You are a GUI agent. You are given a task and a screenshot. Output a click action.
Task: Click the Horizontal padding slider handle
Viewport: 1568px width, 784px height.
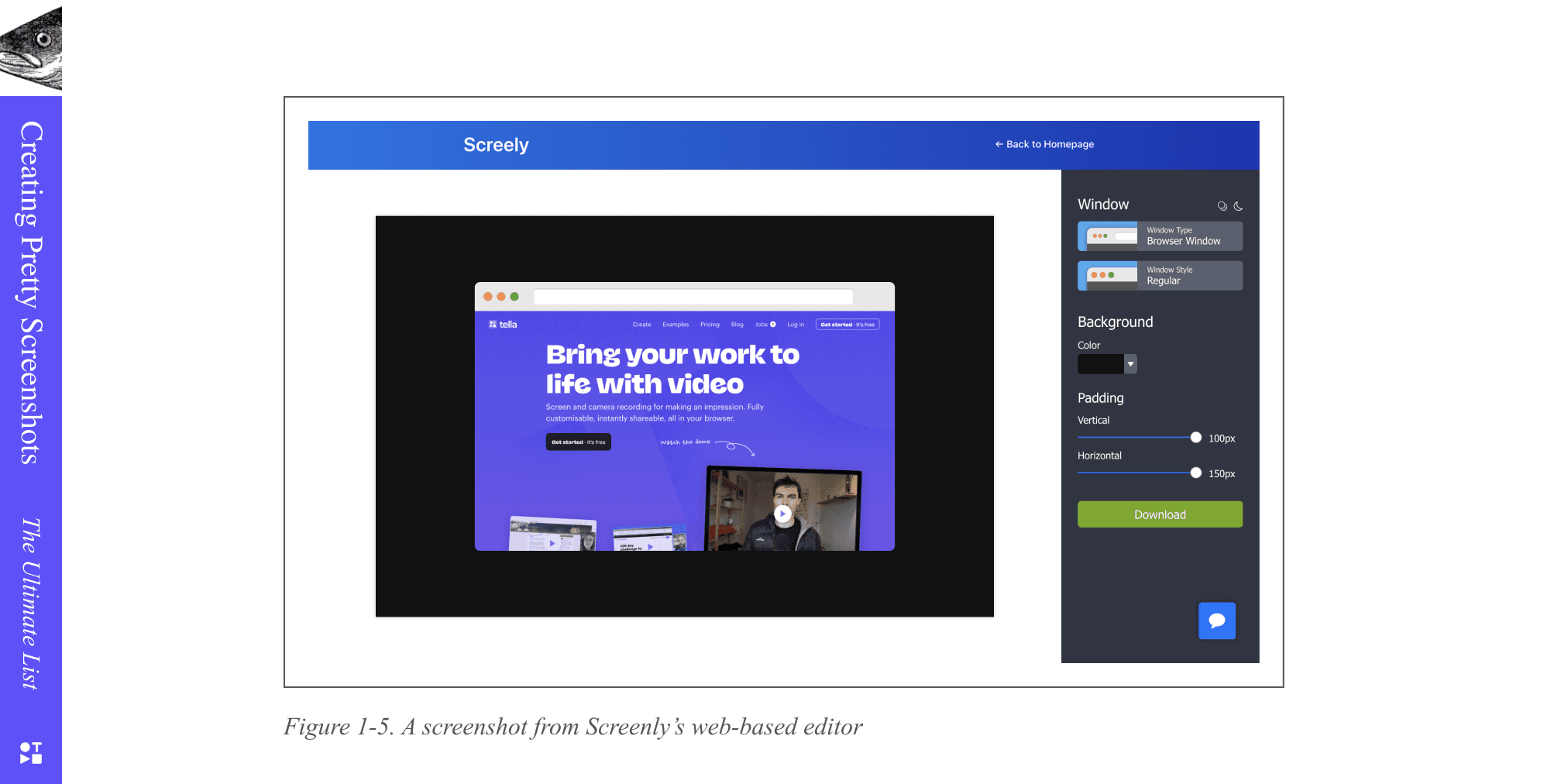pyautogui.click(x=1196, y=473)
